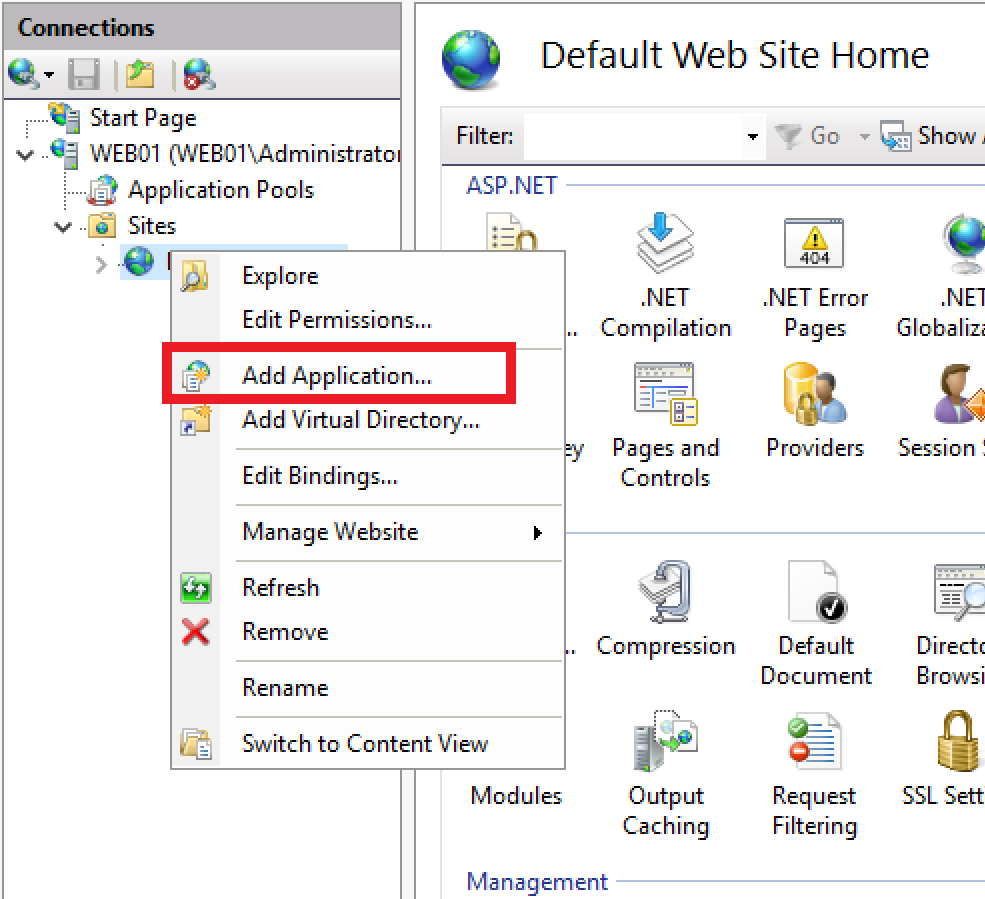Select the Sites node in the tree

[x=151, y=226]
